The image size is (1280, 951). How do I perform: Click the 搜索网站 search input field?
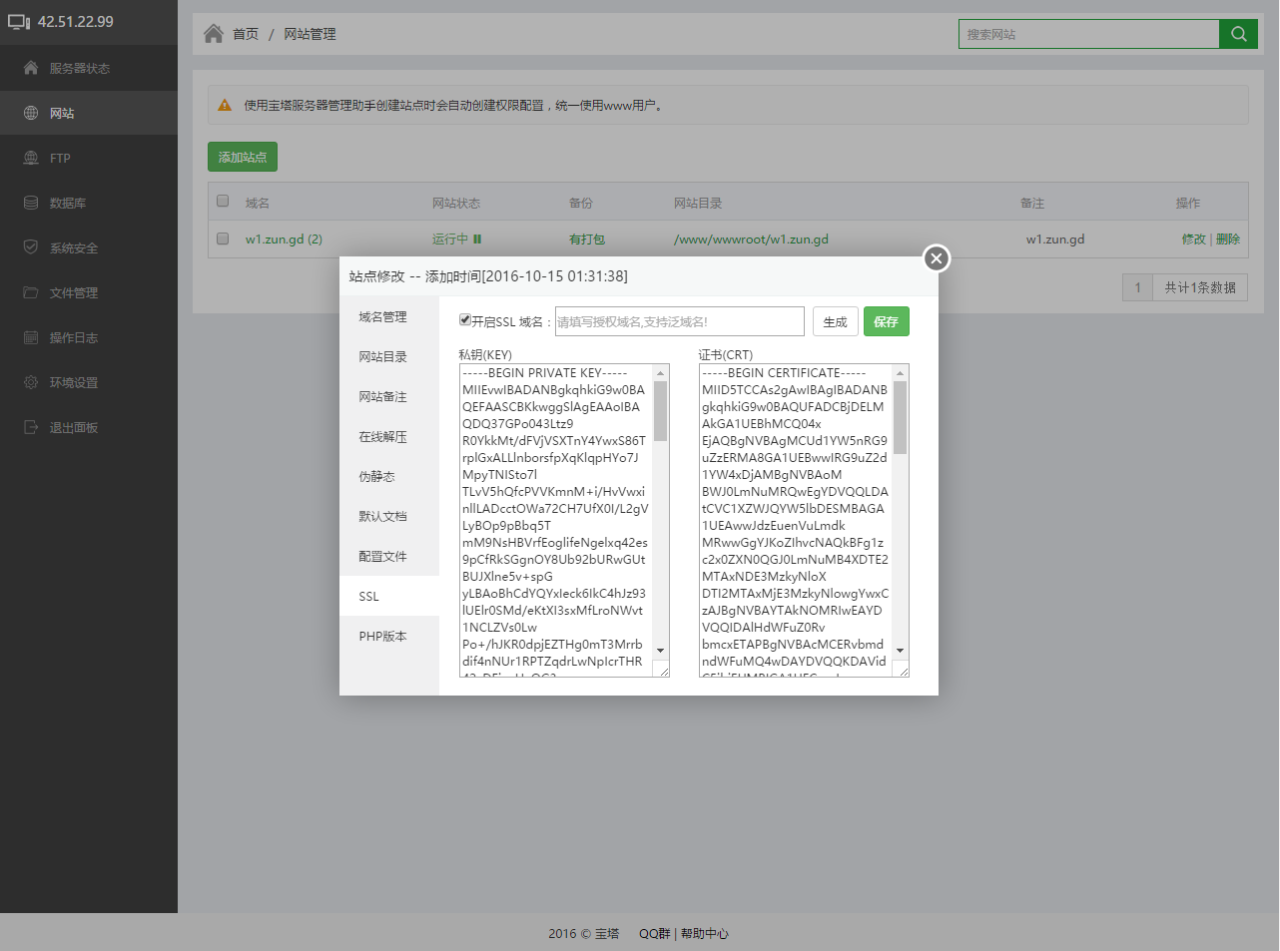1090,34
